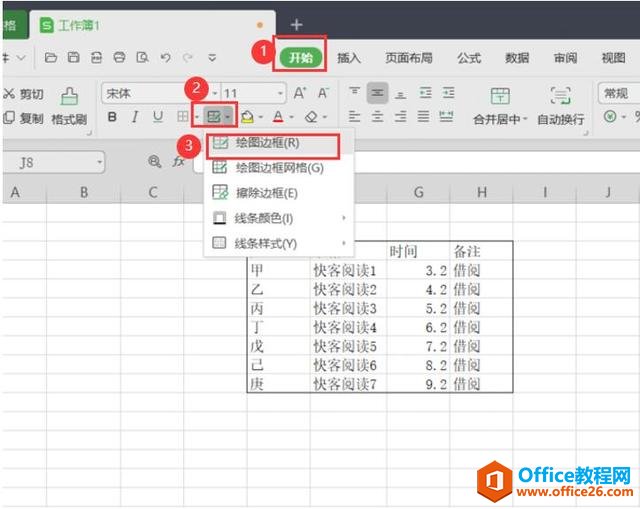640x509 pixels.
Task: Click the cell borders grid icon
Action: click(x=182, y=117)
